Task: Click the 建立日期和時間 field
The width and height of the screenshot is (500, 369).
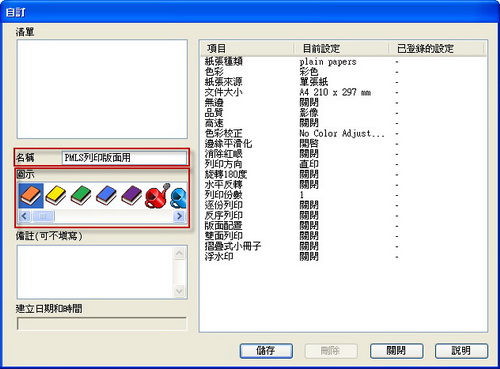Action: (102, 324)
